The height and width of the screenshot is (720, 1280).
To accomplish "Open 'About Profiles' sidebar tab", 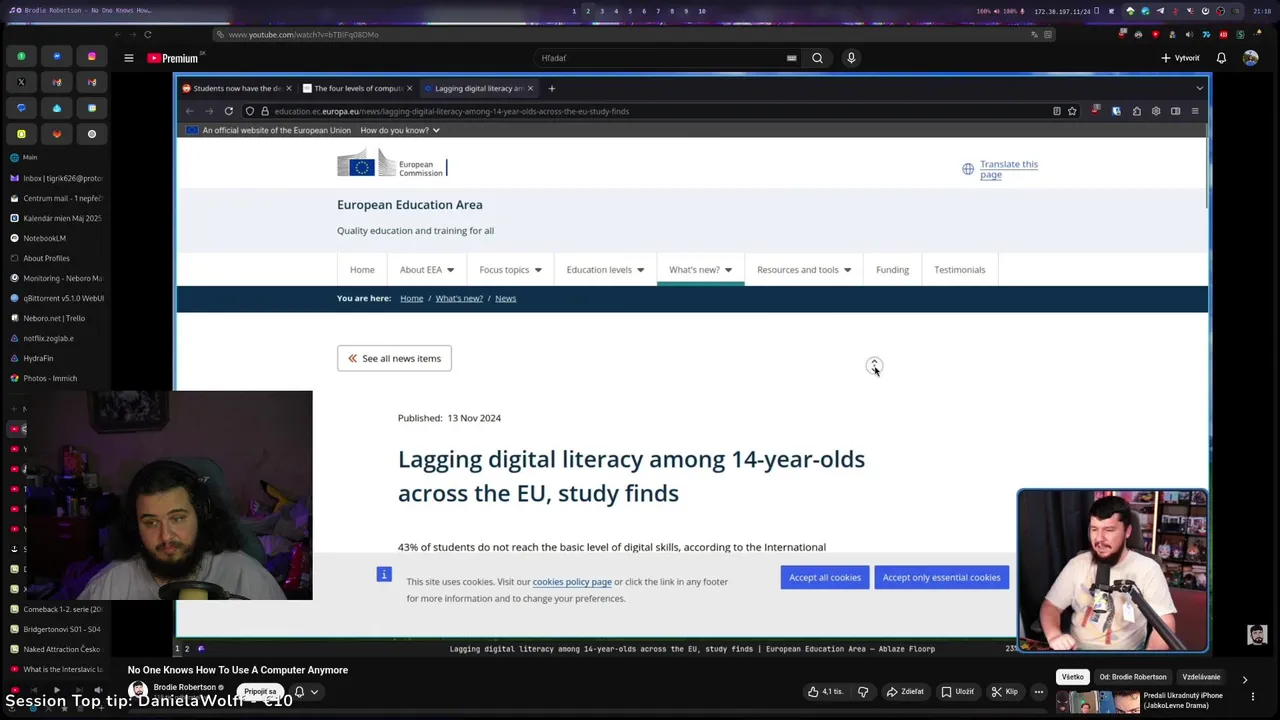I will (56, 258).
